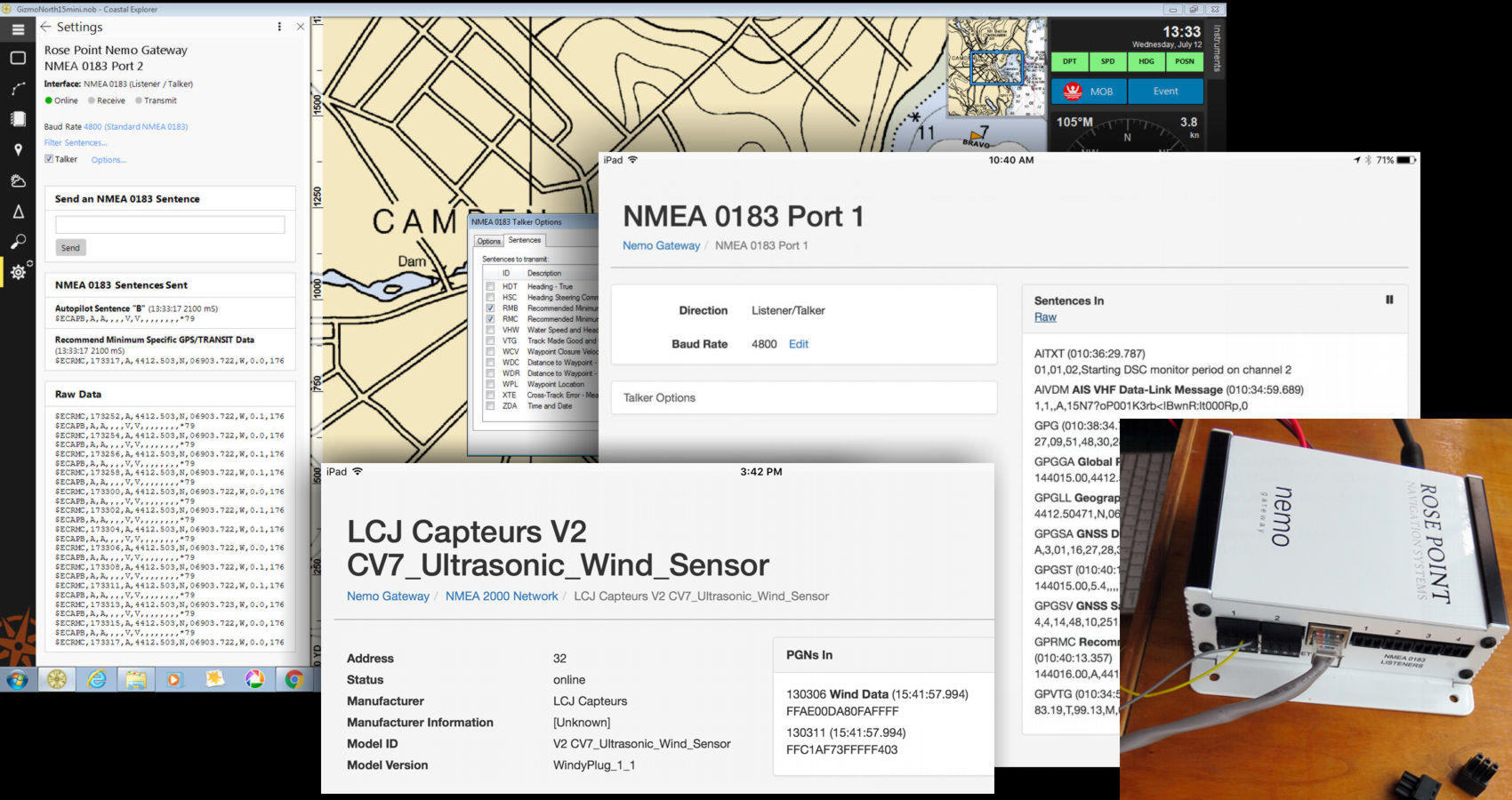This screenshot has height=800, width=1512.
Task: Click the 130306 Wind Data PGN entry
Action: click(877, 702)
